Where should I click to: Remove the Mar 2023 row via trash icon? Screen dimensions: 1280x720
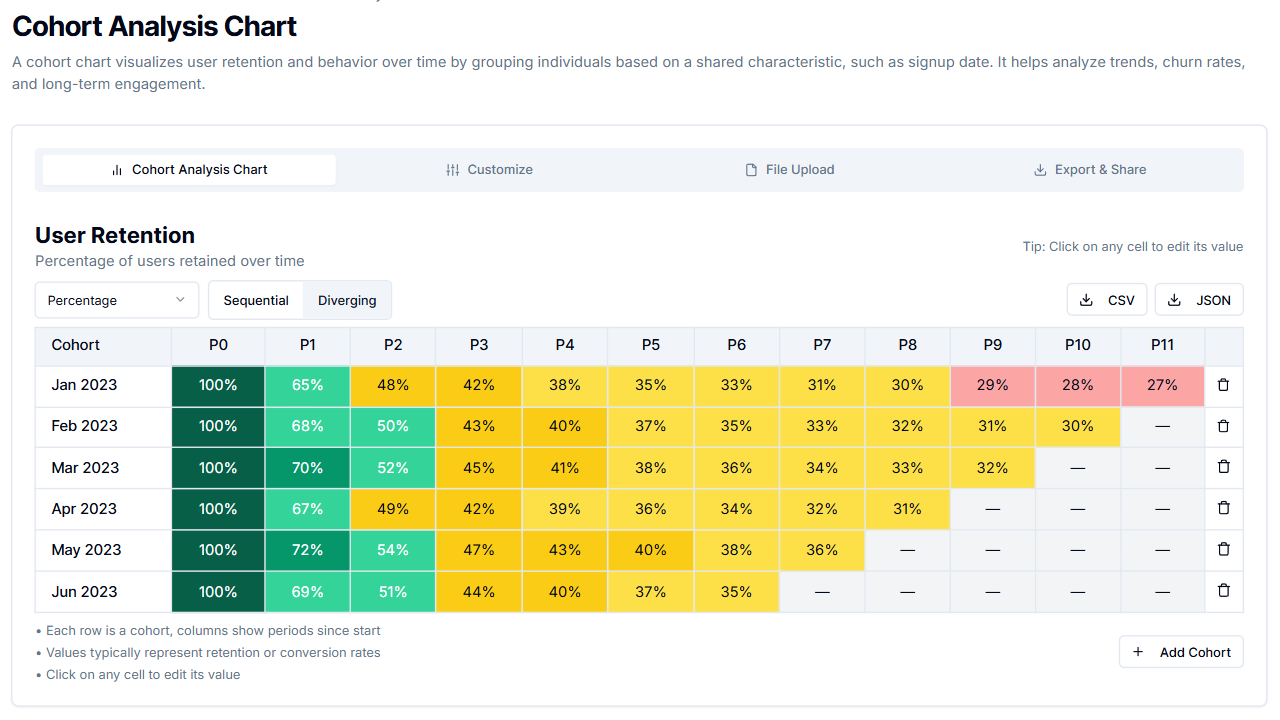point(1223,467)
